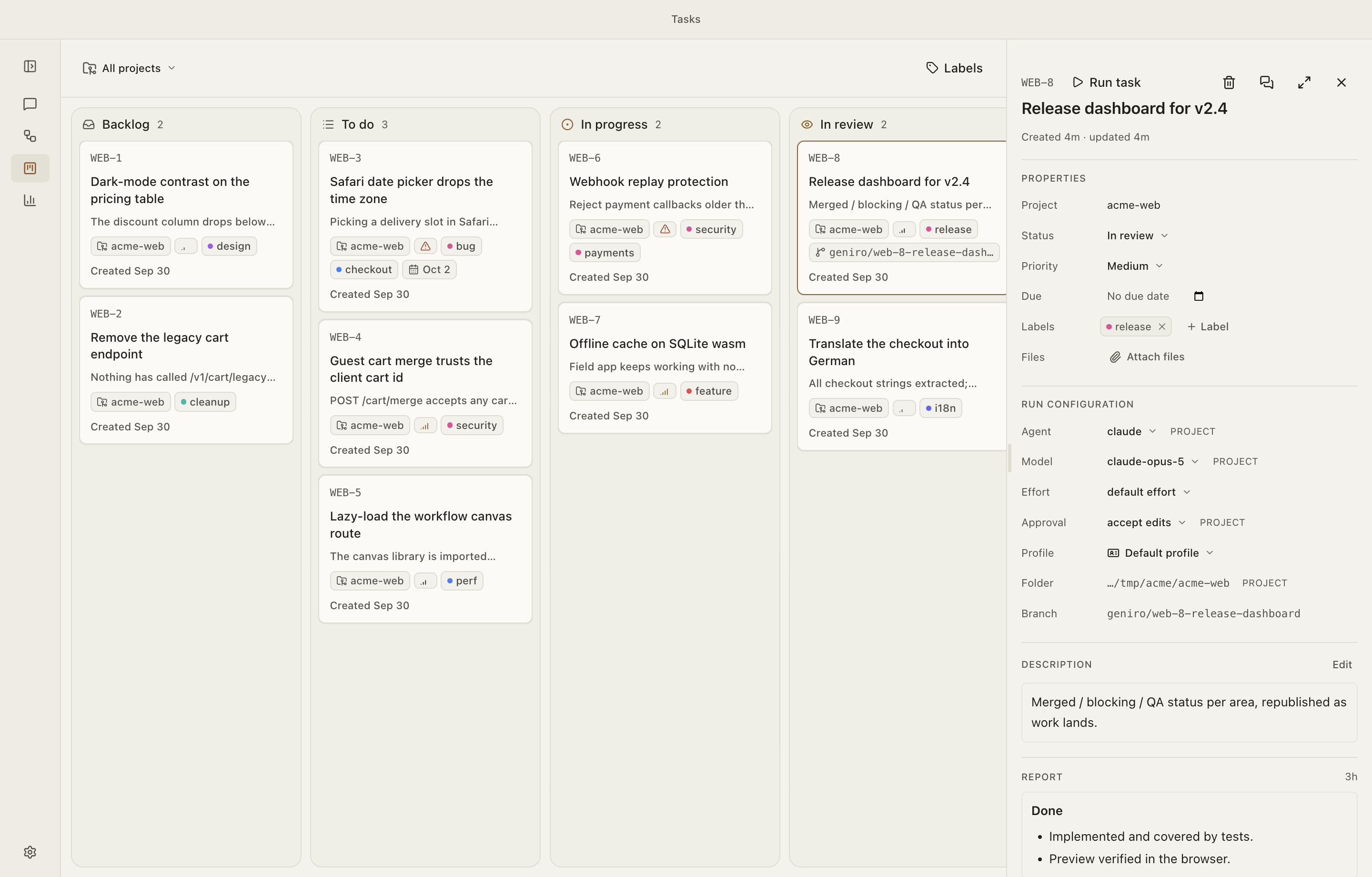Open the Labels manager button
The height and width of the screenshot is (877, 1372).
954,69
